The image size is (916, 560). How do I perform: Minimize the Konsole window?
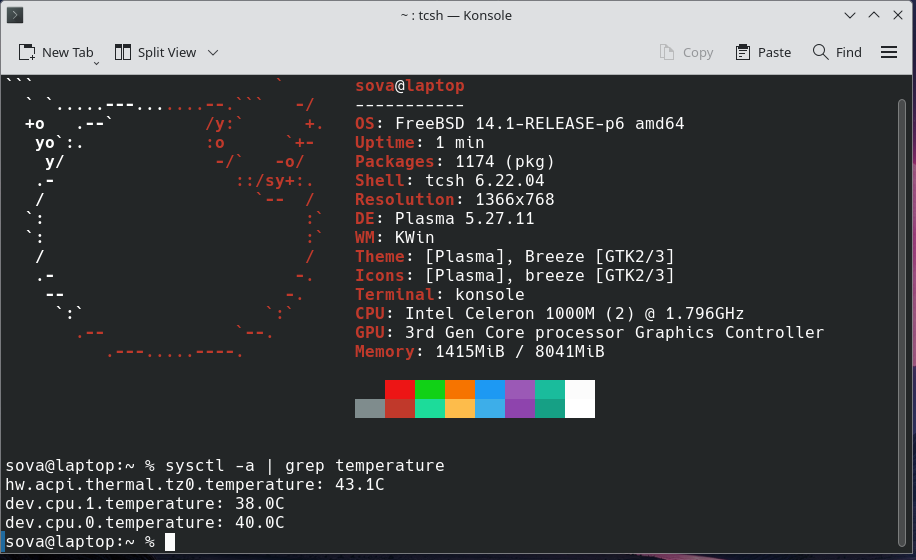pyautogui.click(x=850, y=15)
